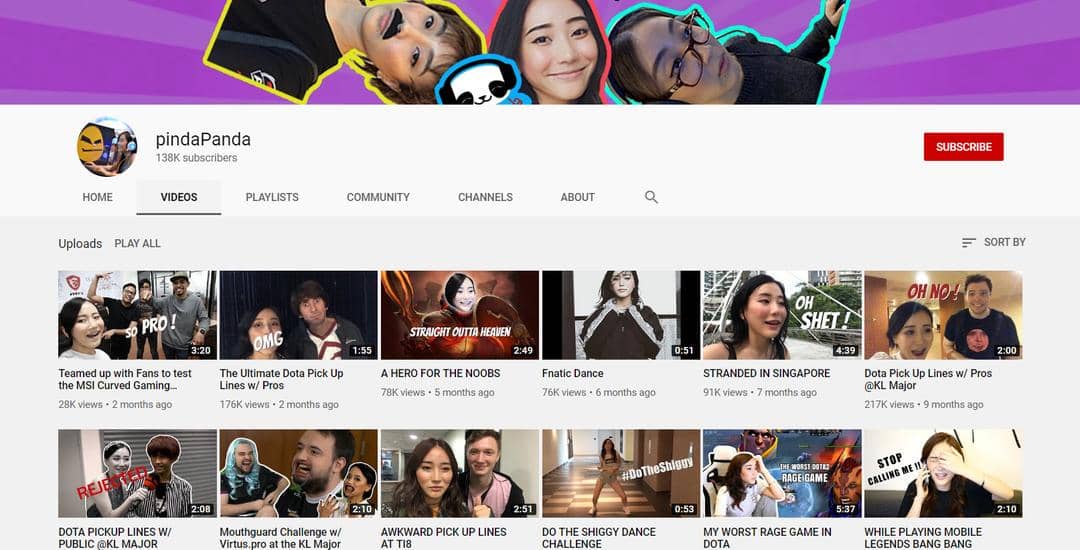Play the Stranded in Singapore video thumbnail
Viewport: 1080px width, 550px height.
click(x=782, y=315)
